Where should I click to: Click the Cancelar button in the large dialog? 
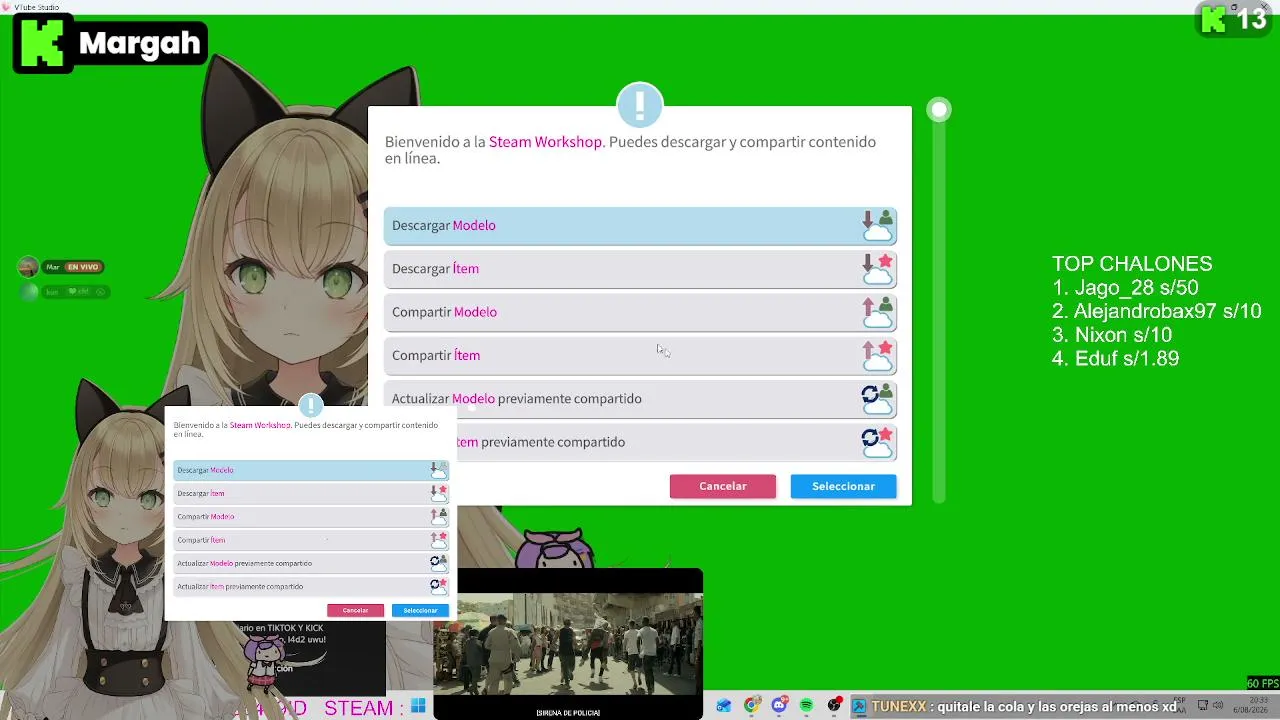[723, 486]
